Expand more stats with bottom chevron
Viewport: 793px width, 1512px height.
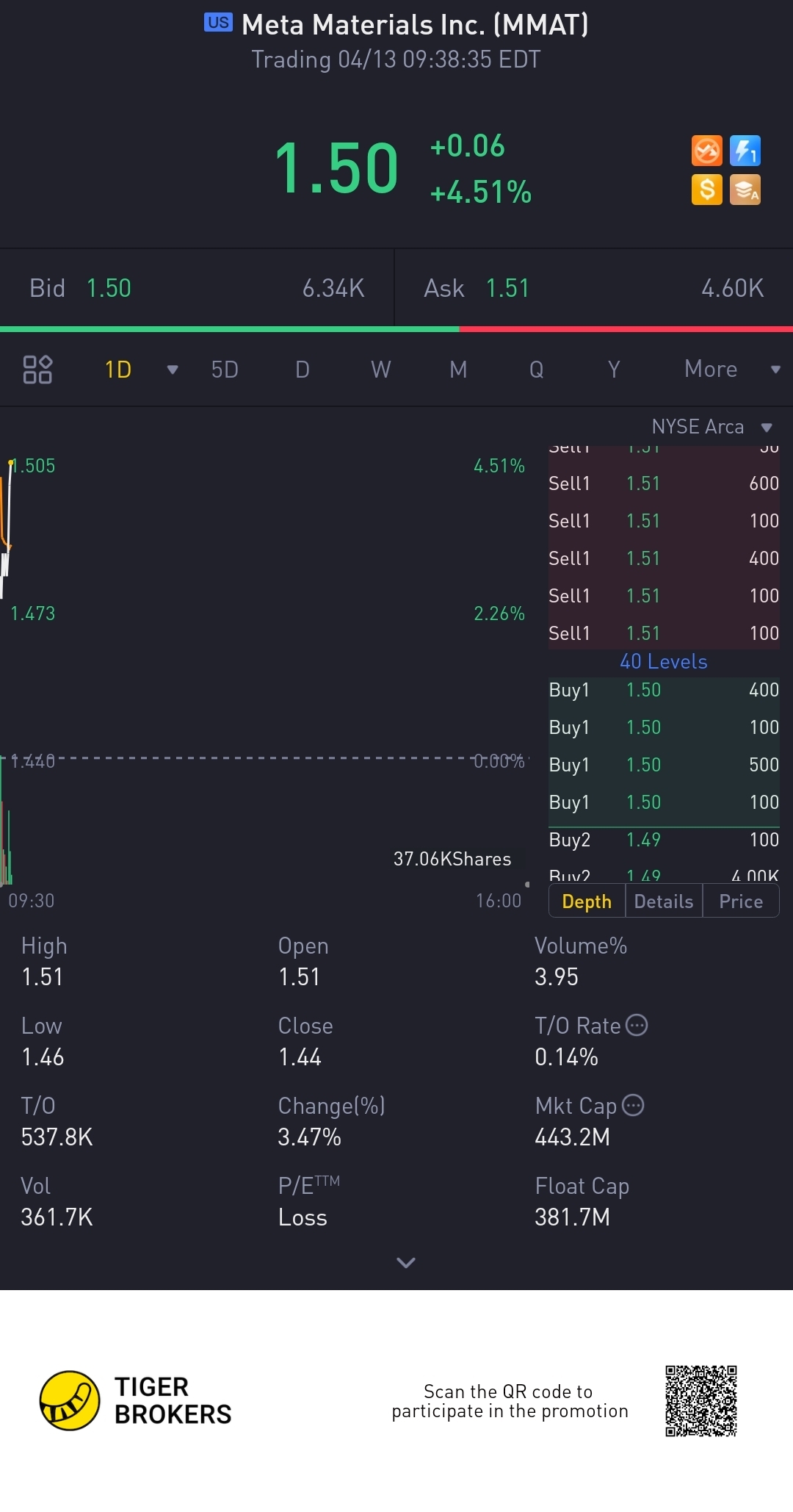point(406,1262)
